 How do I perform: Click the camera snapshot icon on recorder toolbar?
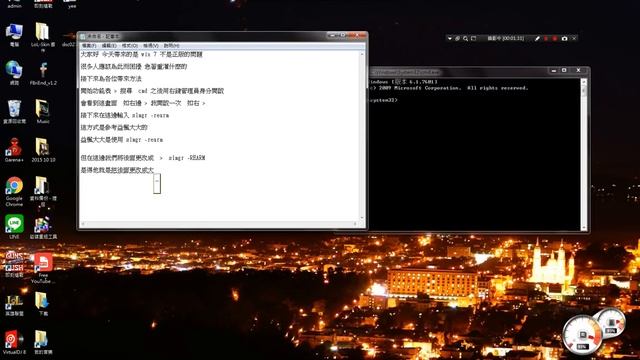564,38
